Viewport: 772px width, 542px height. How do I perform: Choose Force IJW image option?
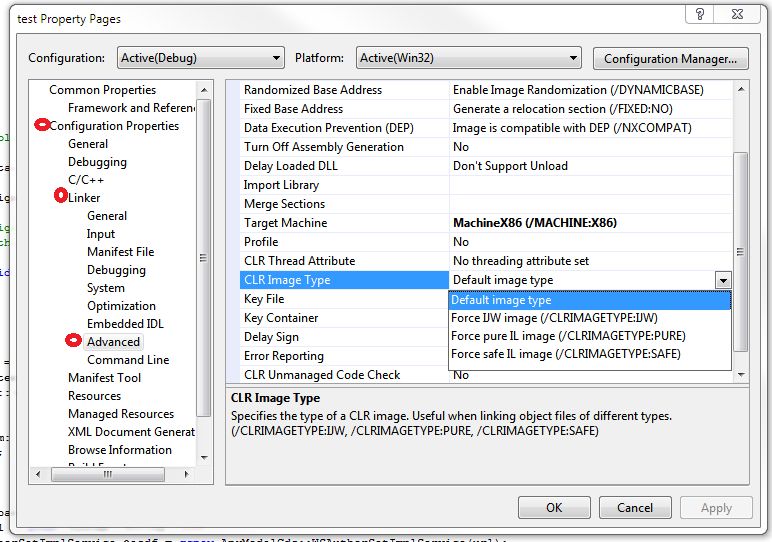coord(589,318)
